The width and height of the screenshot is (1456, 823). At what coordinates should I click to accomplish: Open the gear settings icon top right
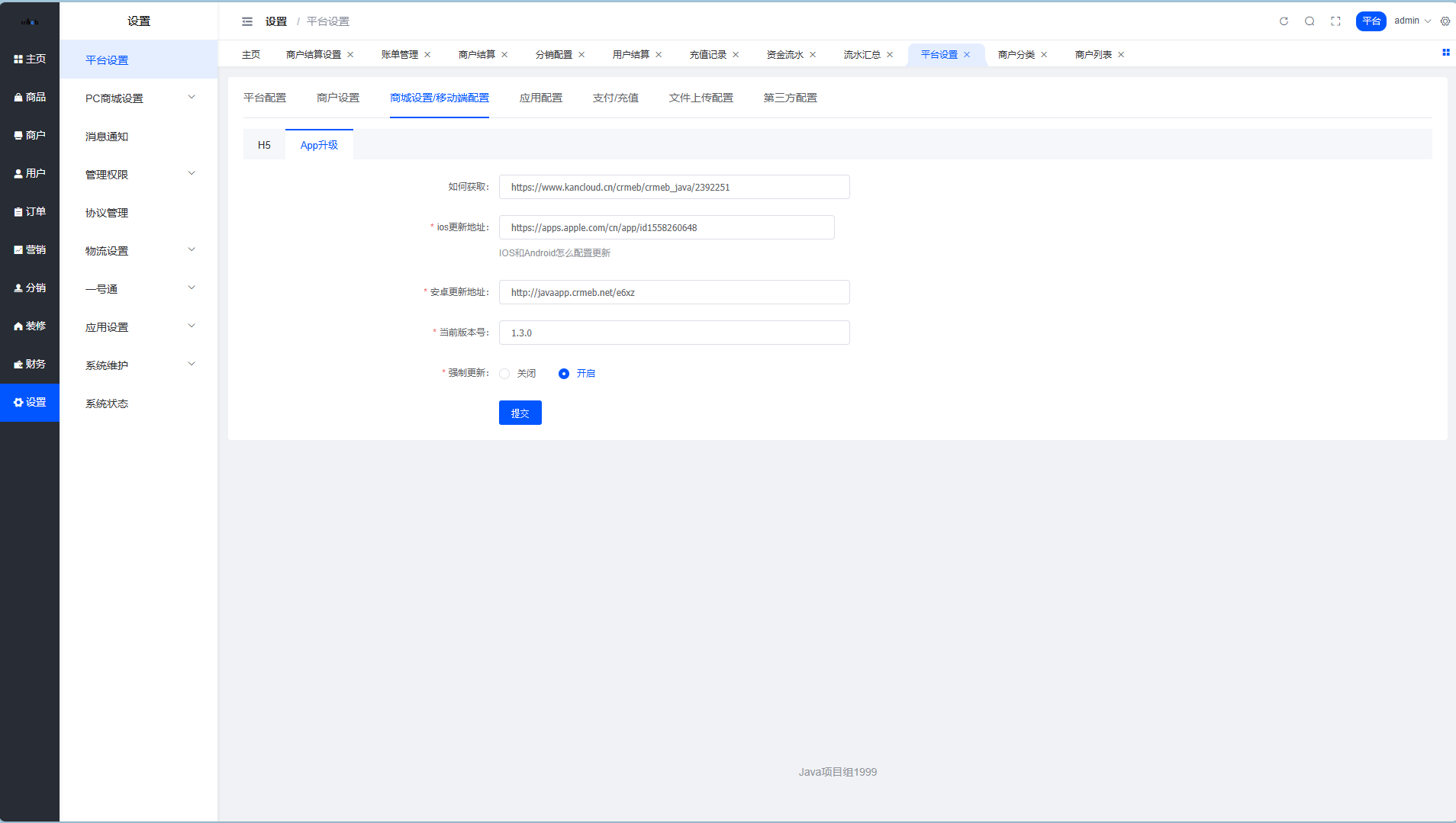pyautogui.click(x=1445, y=21)
